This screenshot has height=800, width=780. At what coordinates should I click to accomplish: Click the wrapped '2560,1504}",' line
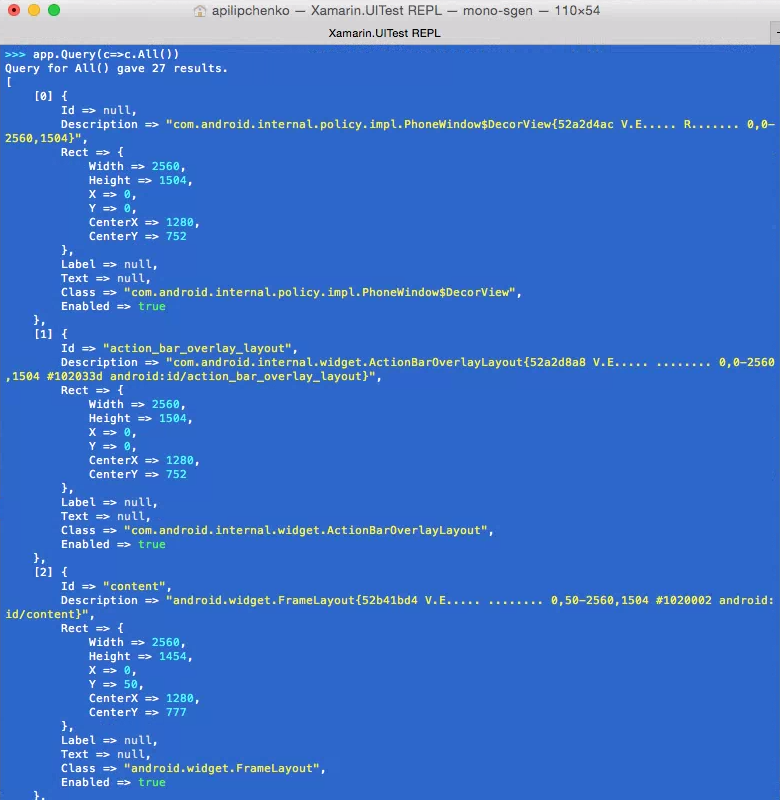click(x=46, y=138)
